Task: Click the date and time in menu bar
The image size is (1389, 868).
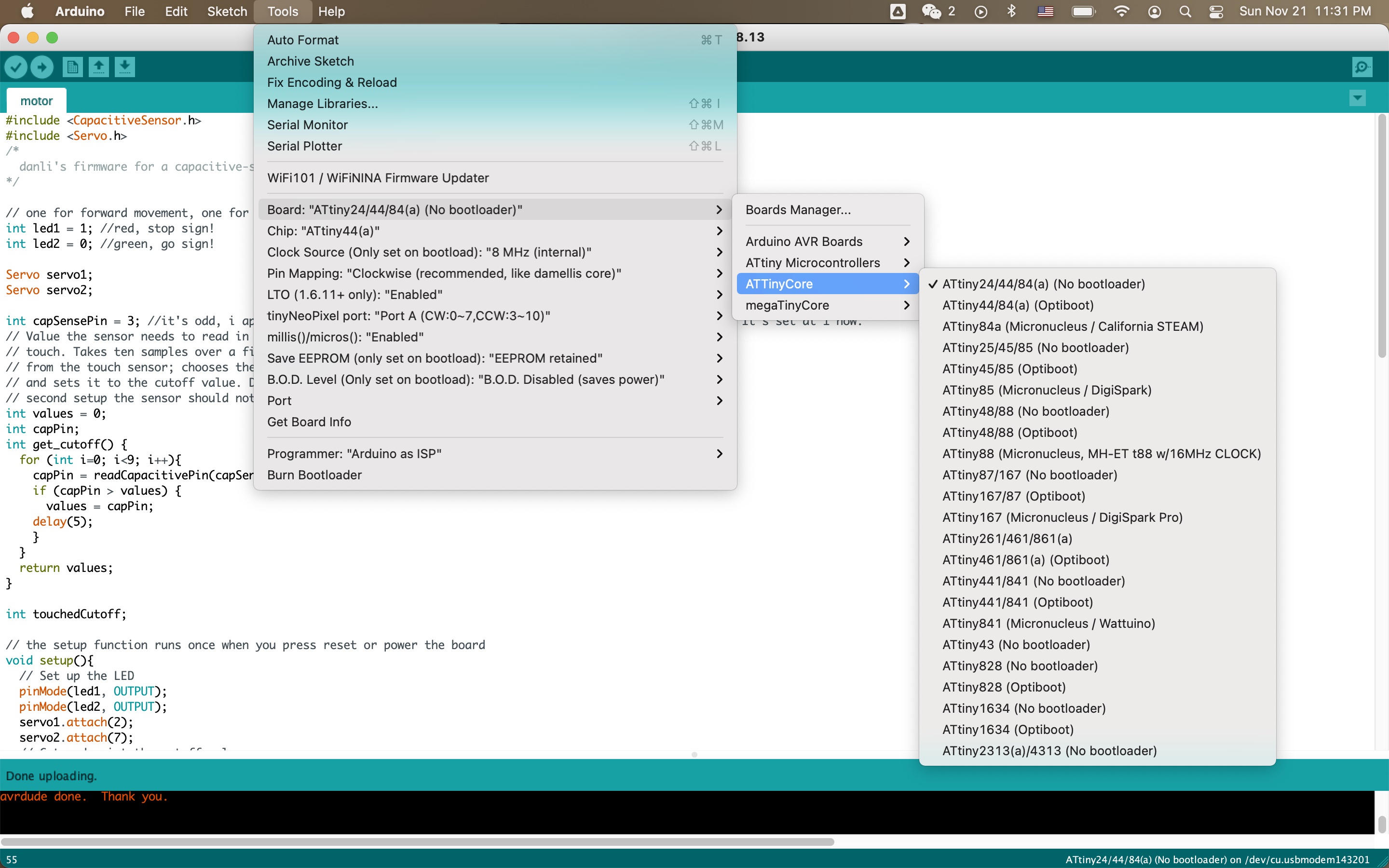Action: click(x=1305, y=12)
